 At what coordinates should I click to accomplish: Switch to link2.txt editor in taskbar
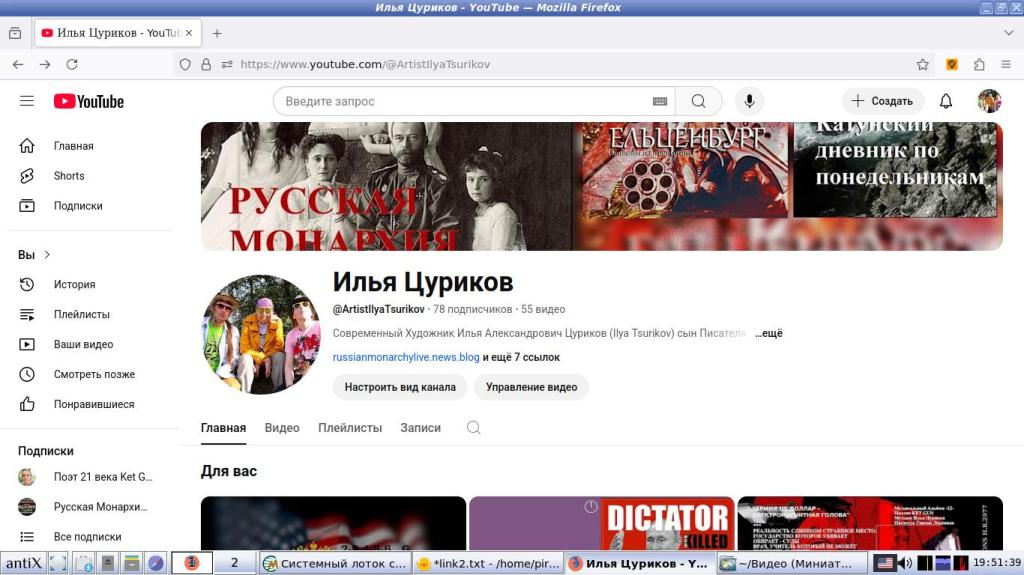[488, 563]
